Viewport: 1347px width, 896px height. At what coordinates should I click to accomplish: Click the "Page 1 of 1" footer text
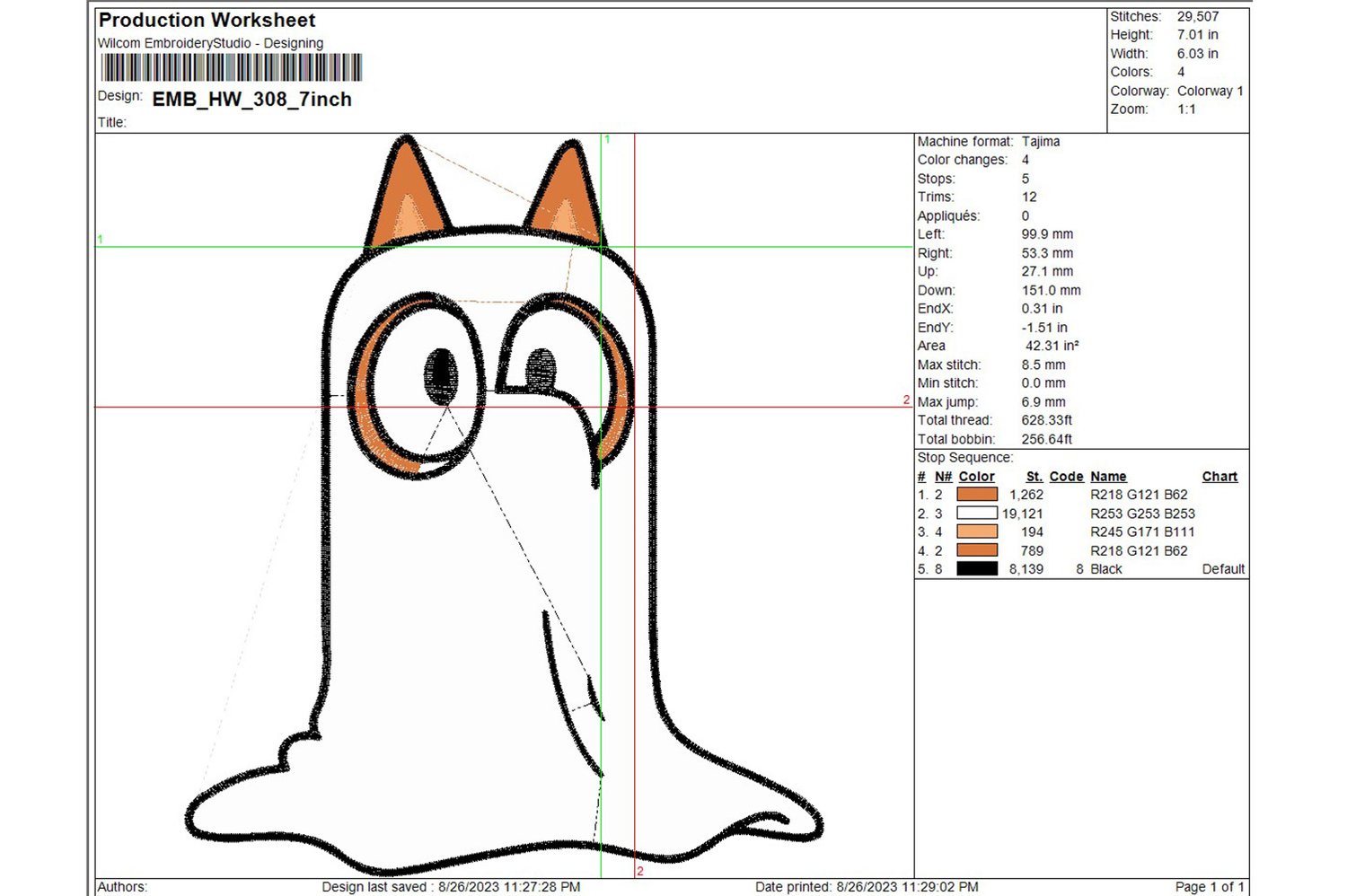[1210, 887]
